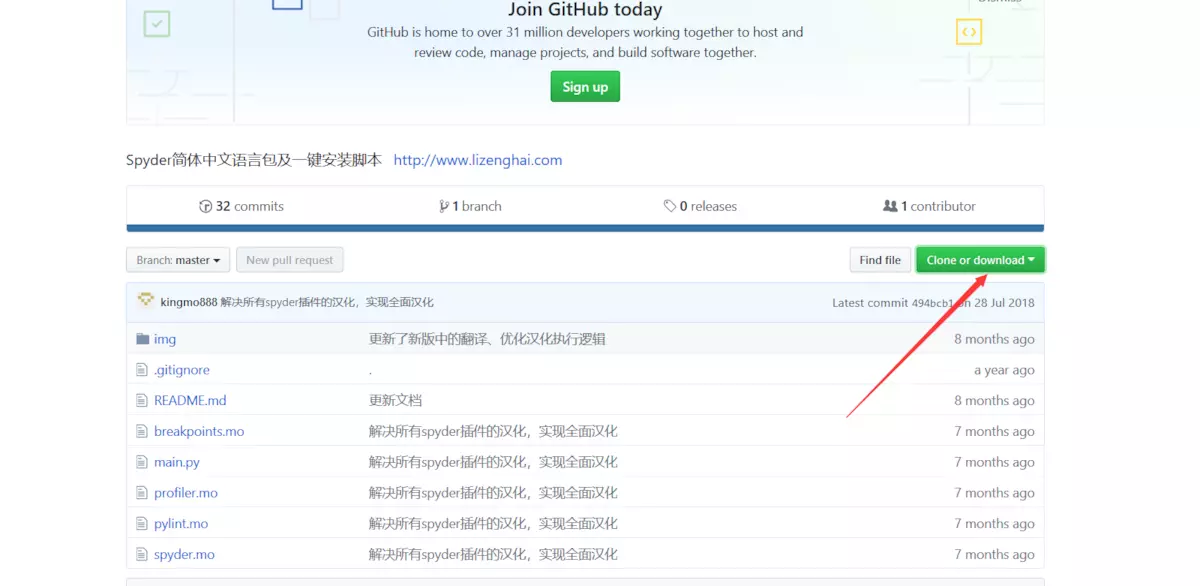Open commit hash 494bcb1
The height and width of the screenshot is (586, 1200).
point(932,303)
